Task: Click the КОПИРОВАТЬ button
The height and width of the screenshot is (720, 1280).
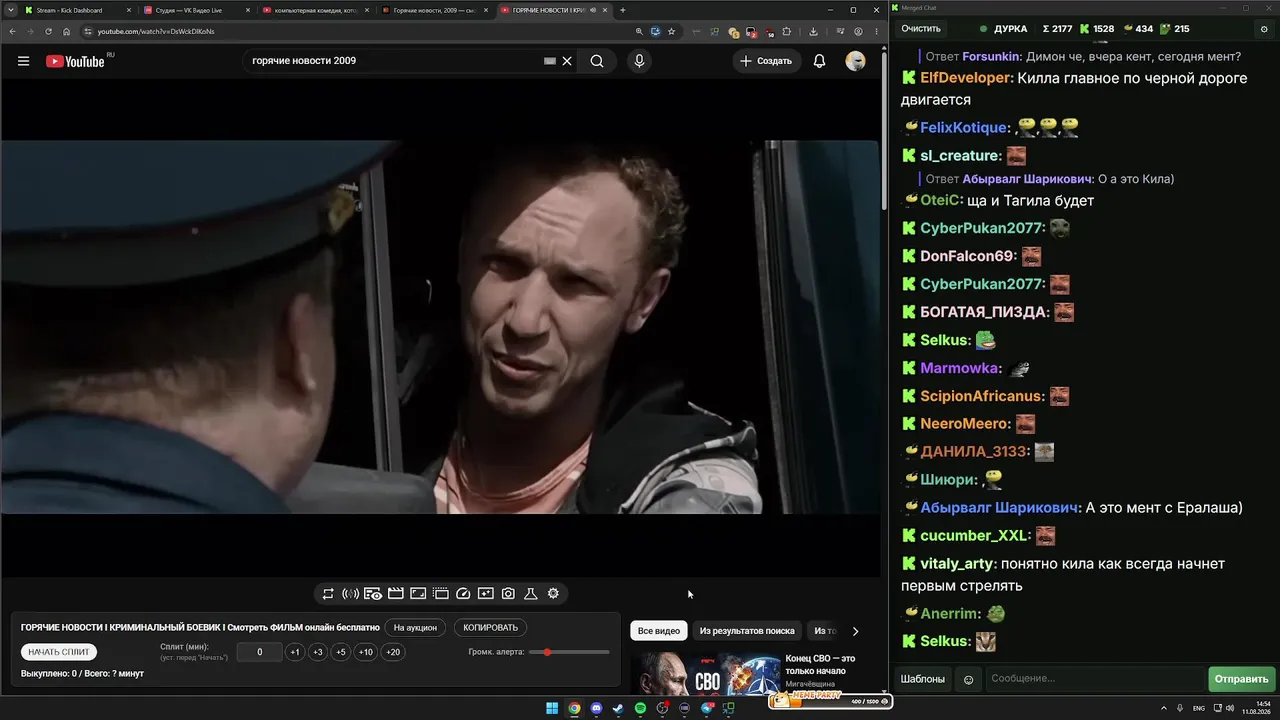Action: (490, 628)
